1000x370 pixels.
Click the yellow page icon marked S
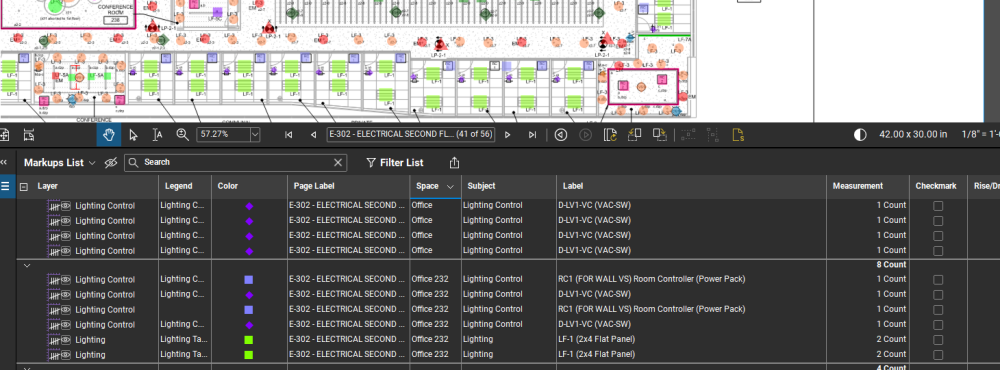click(x=738, y=135)
